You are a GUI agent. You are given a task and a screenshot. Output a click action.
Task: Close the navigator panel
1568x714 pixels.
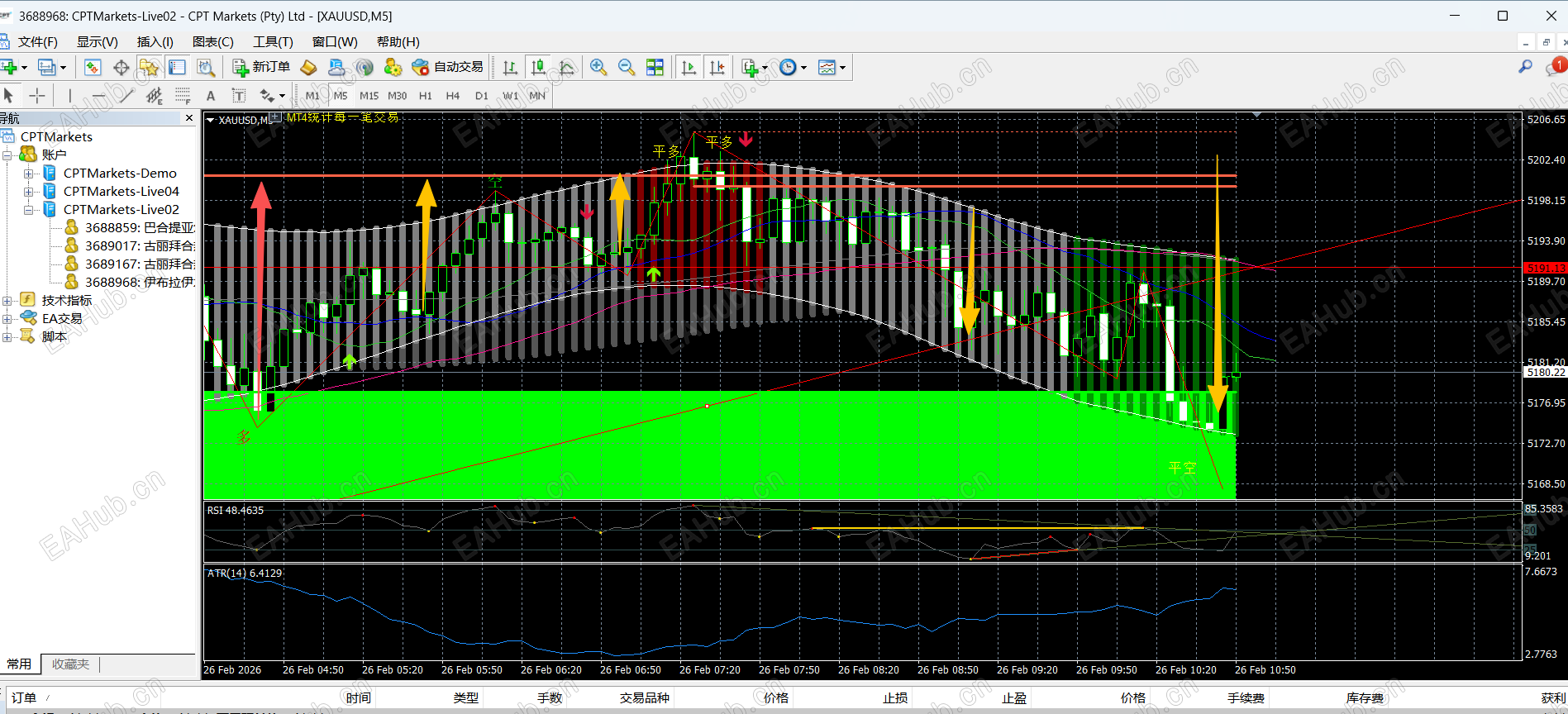(189, 118)
